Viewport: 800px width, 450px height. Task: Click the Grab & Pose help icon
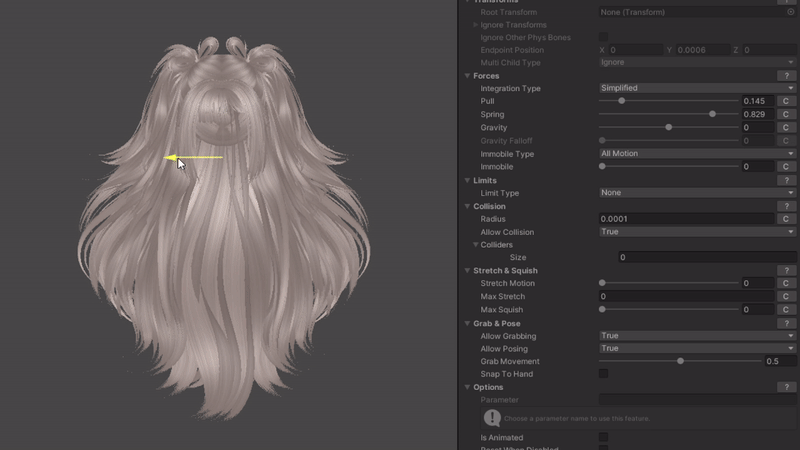pyautogui.click(x=787, y=324)
